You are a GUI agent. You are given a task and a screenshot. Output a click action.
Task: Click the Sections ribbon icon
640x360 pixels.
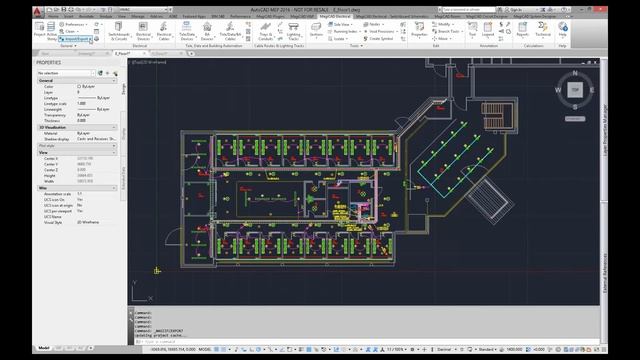[316, 30]
